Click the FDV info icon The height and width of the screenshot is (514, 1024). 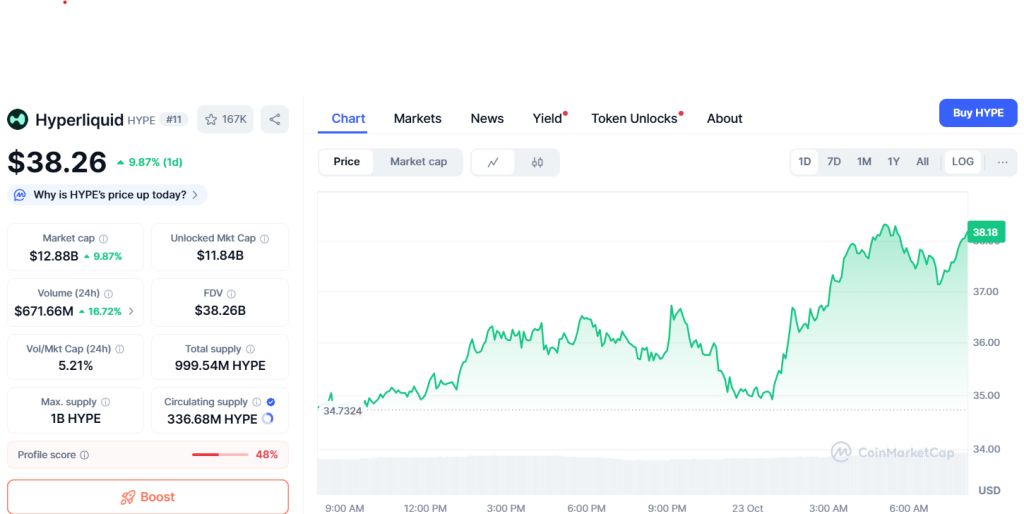pos(231,294)
